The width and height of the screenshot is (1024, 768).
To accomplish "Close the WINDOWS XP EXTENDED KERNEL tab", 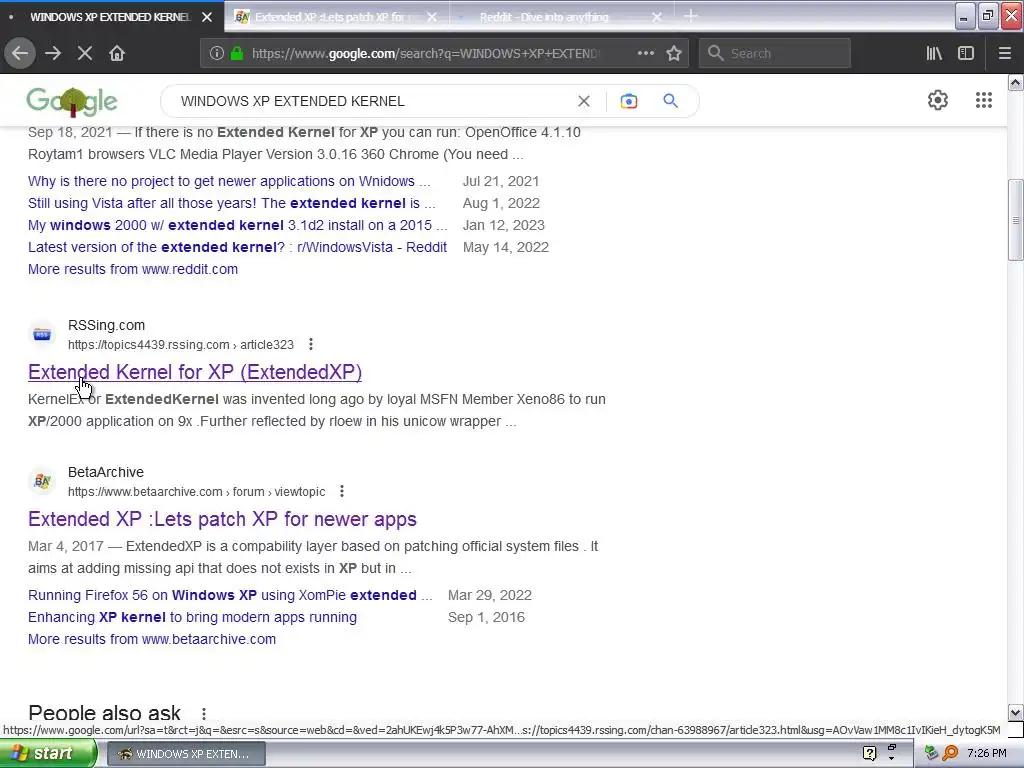I will [x=207, y=17].
